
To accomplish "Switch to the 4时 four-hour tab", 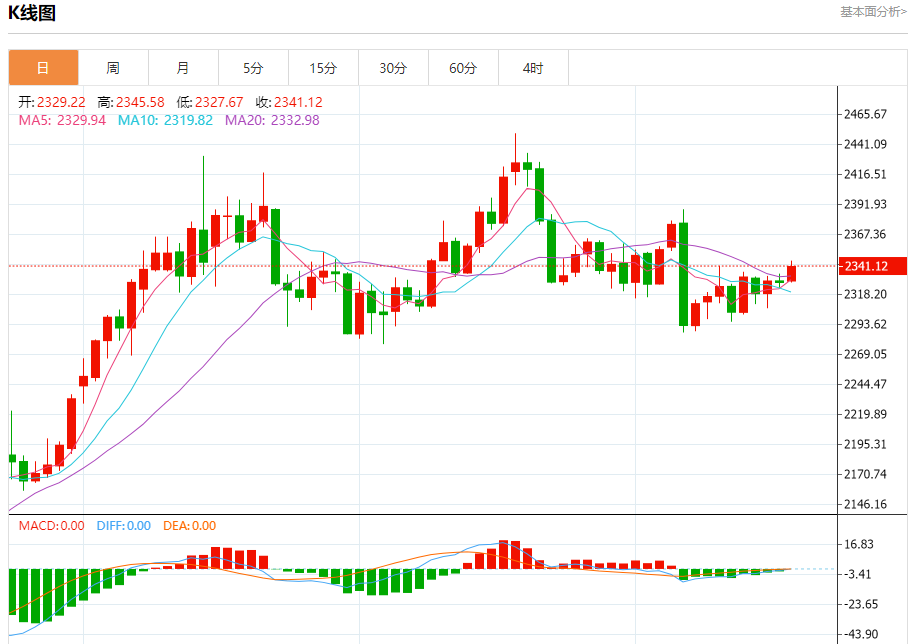I will (x=533, y=68).
